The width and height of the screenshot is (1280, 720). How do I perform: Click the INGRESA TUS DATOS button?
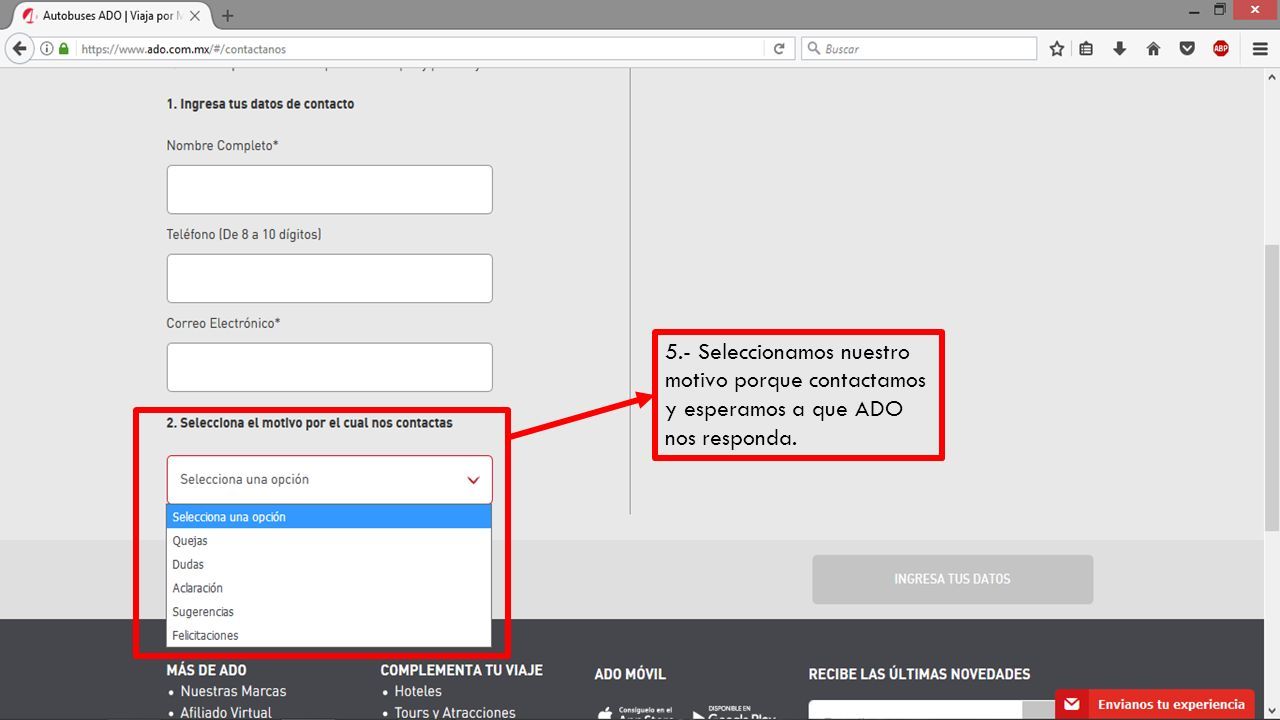coord(953,579)
